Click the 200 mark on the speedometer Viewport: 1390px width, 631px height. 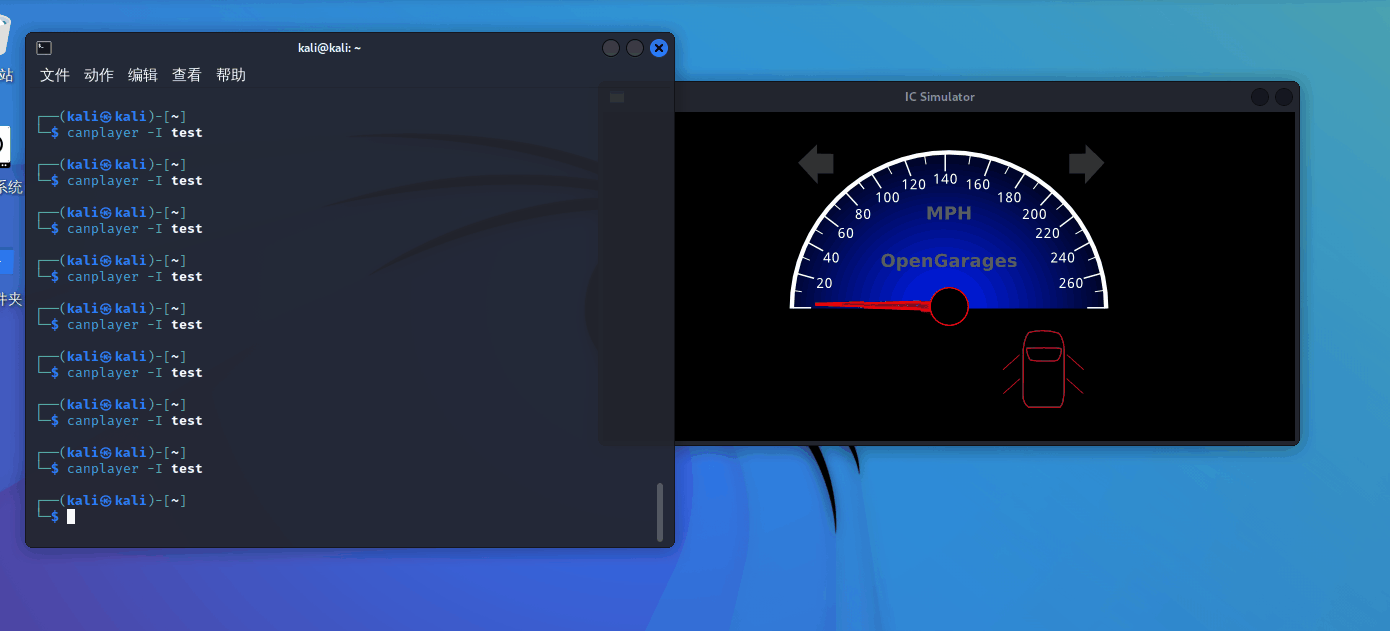click(1035, 213)
